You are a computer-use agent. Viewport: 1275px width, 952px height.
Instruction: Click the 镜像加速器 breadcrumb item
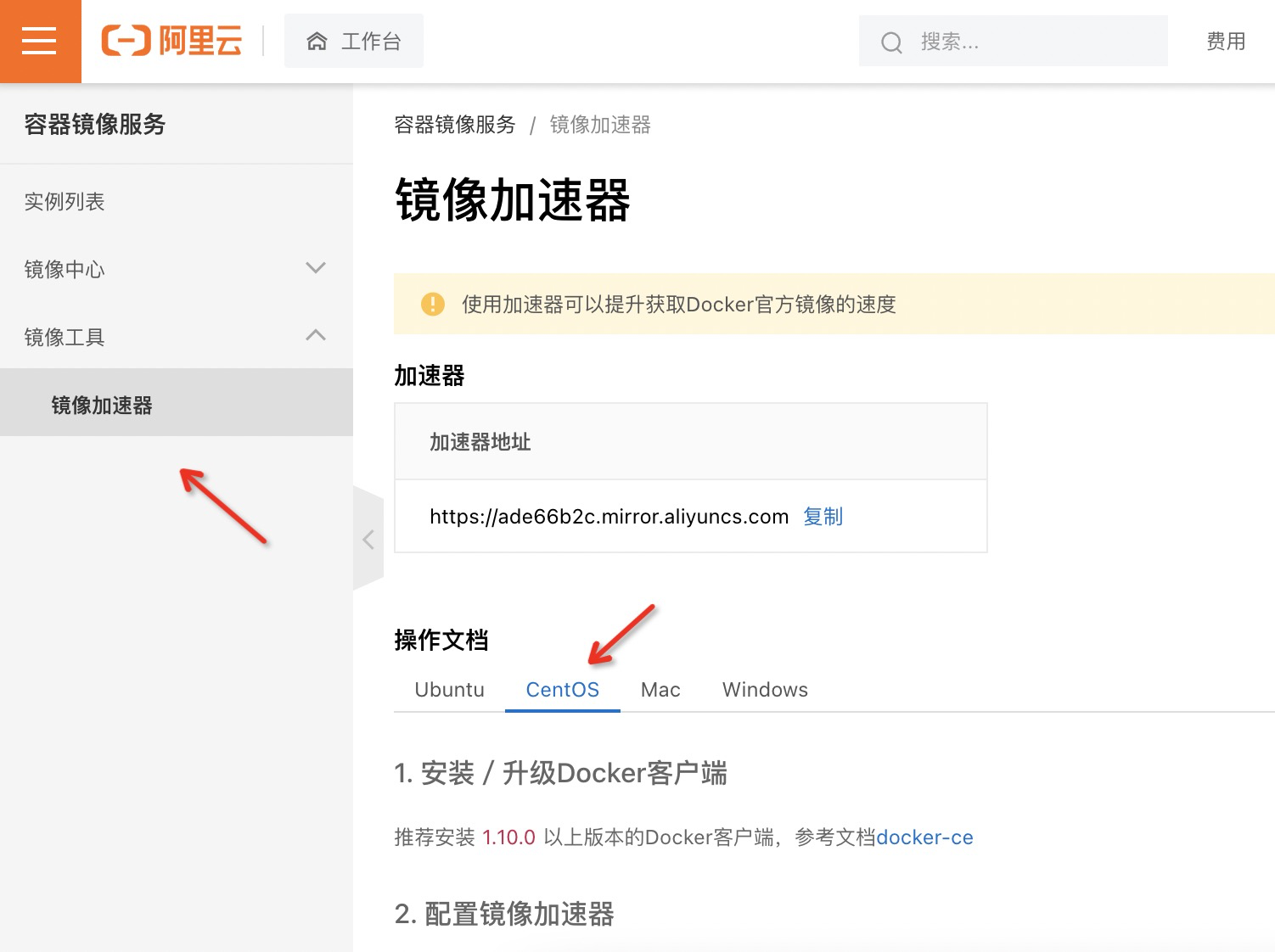(x=600, y=125)
